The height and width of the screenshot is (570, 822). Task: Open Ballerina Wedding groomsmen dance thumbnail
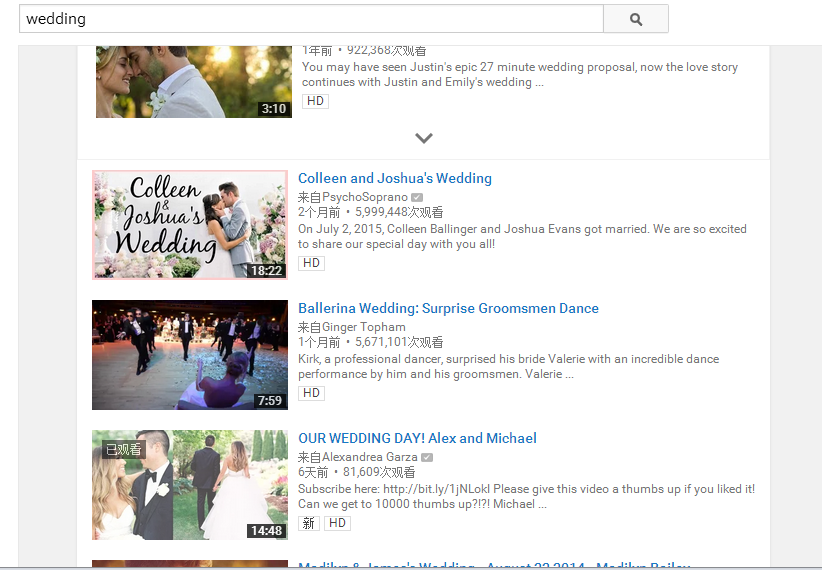point(190,355)
